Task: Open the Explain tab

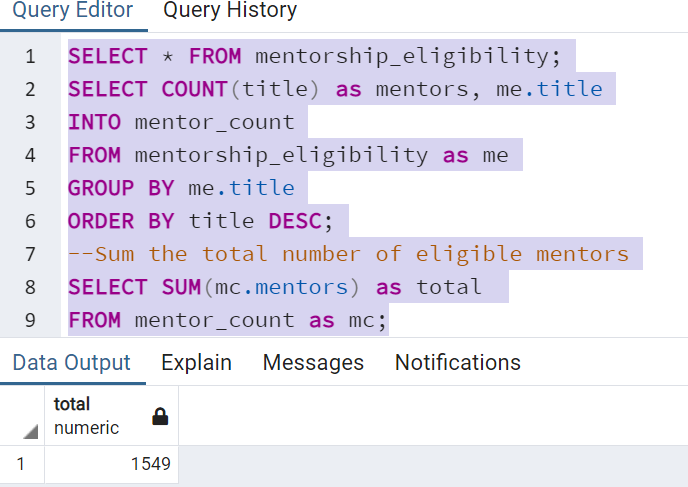Action: click(x=196, y=363)
